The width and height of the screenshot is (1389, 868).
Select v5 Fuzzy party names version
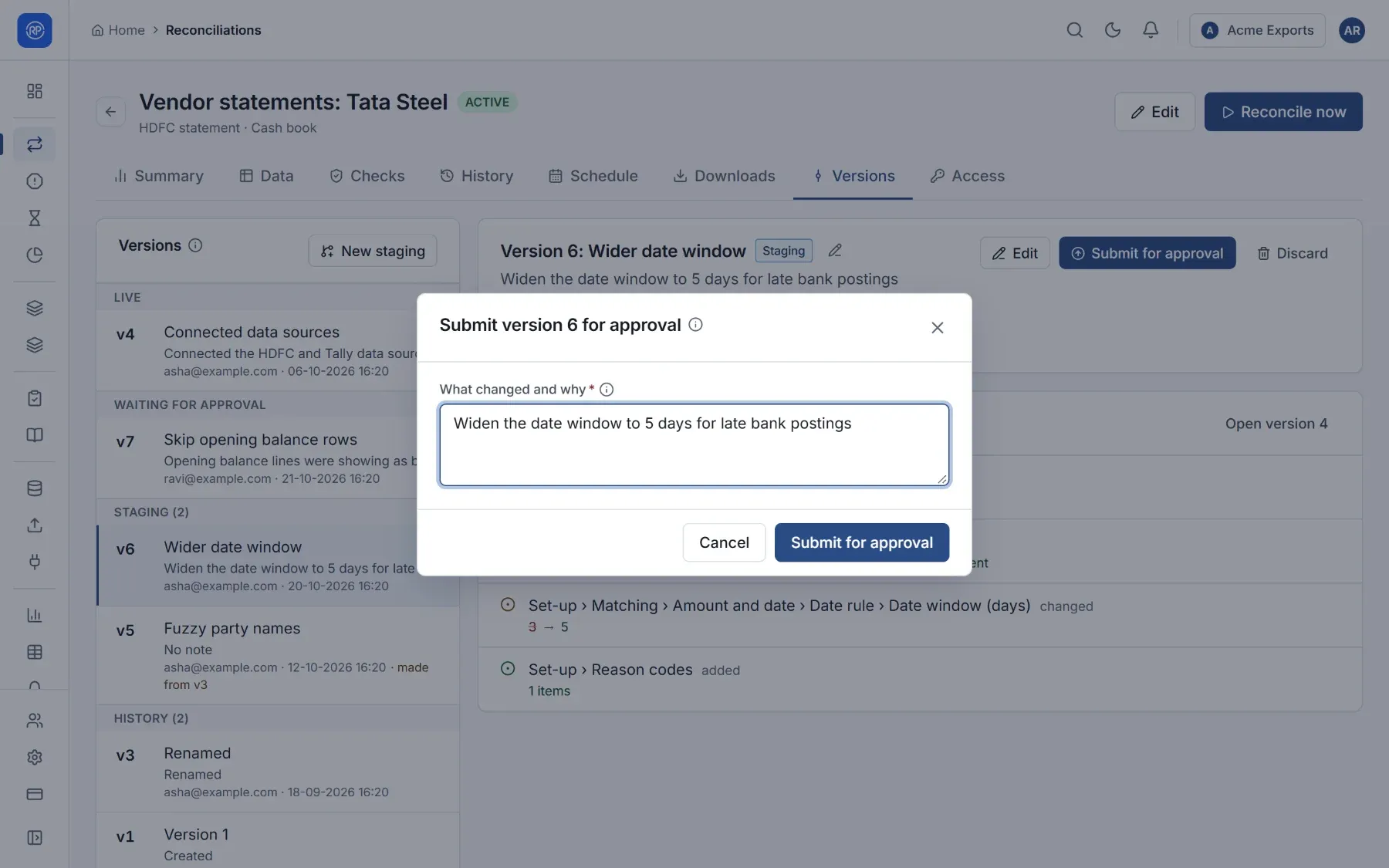[278, 656]
